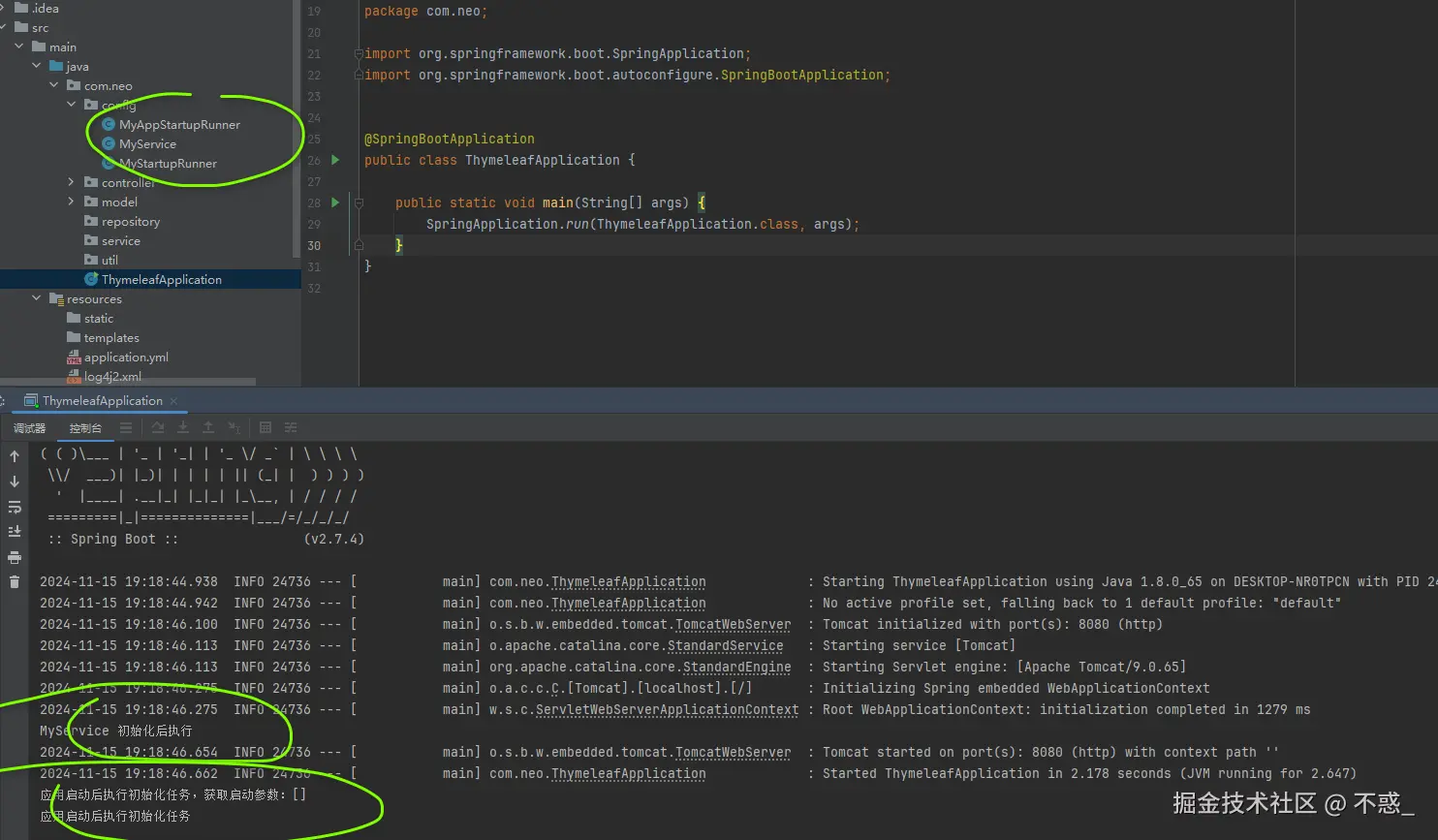
Task: Open the debug layout options list icon
Action: [x=126, y=427]
